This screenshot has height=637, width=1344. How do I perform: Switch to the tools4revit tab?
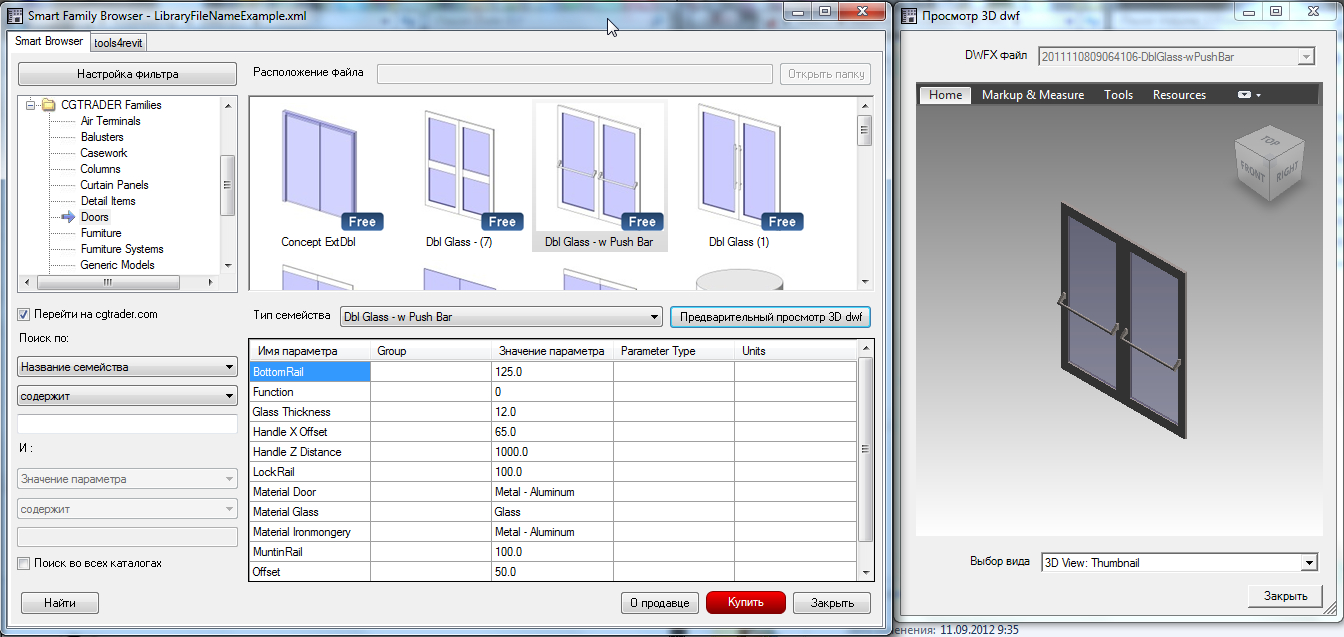click(120, 43)
